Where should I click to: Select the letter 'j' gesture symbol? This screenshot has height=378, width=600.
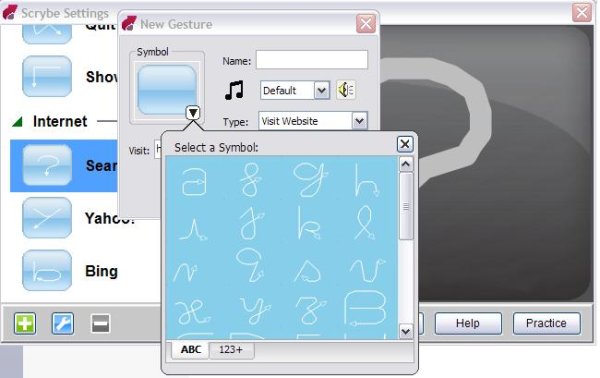(252, 223)
